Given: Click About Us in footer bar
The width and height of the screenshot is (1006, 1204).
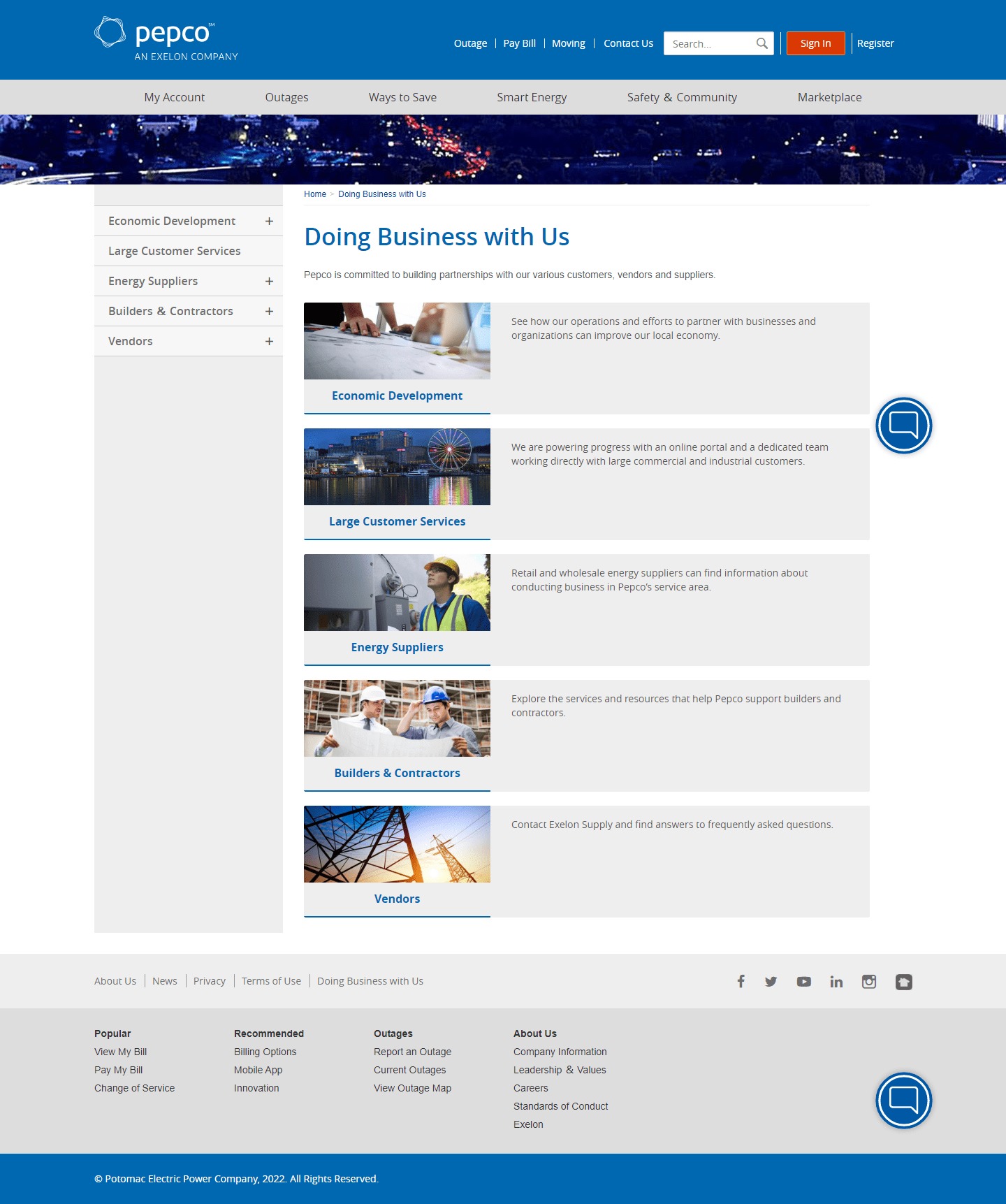Looking at the screenshot, I should [115, 981].
